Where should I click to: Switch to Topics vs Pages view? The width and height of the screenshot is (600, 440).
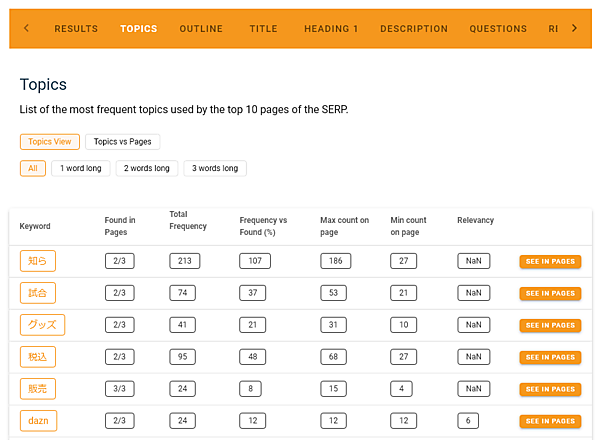pos(122,142)
